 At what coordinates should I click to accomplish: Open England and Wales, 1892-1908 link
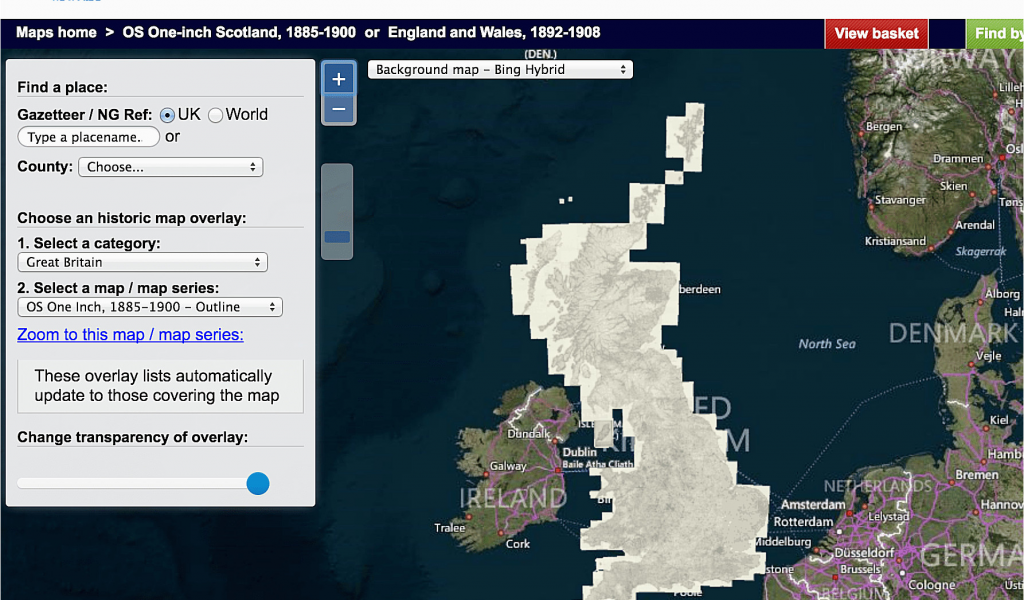click(x=494, y=33)
